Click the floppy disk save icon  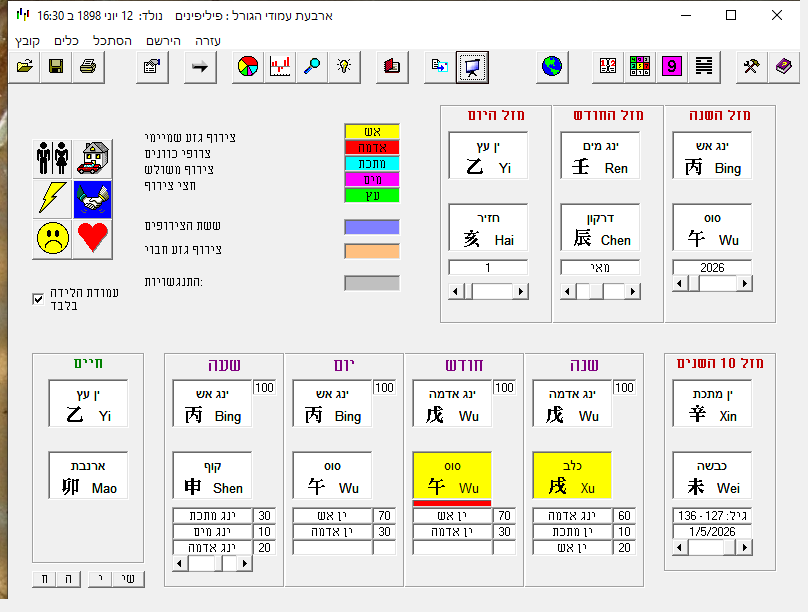[56, 67]
